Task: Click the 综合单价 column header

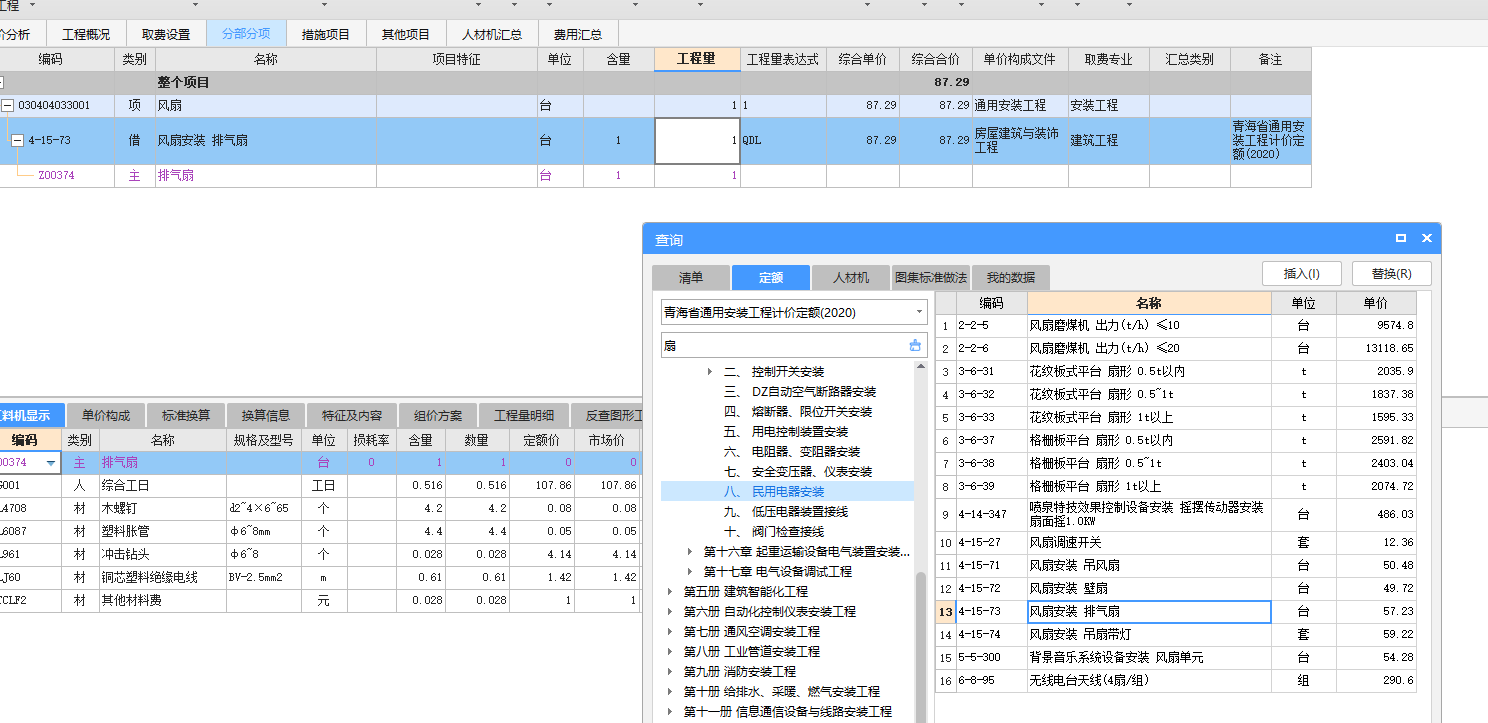Action: tap(862, 60)
